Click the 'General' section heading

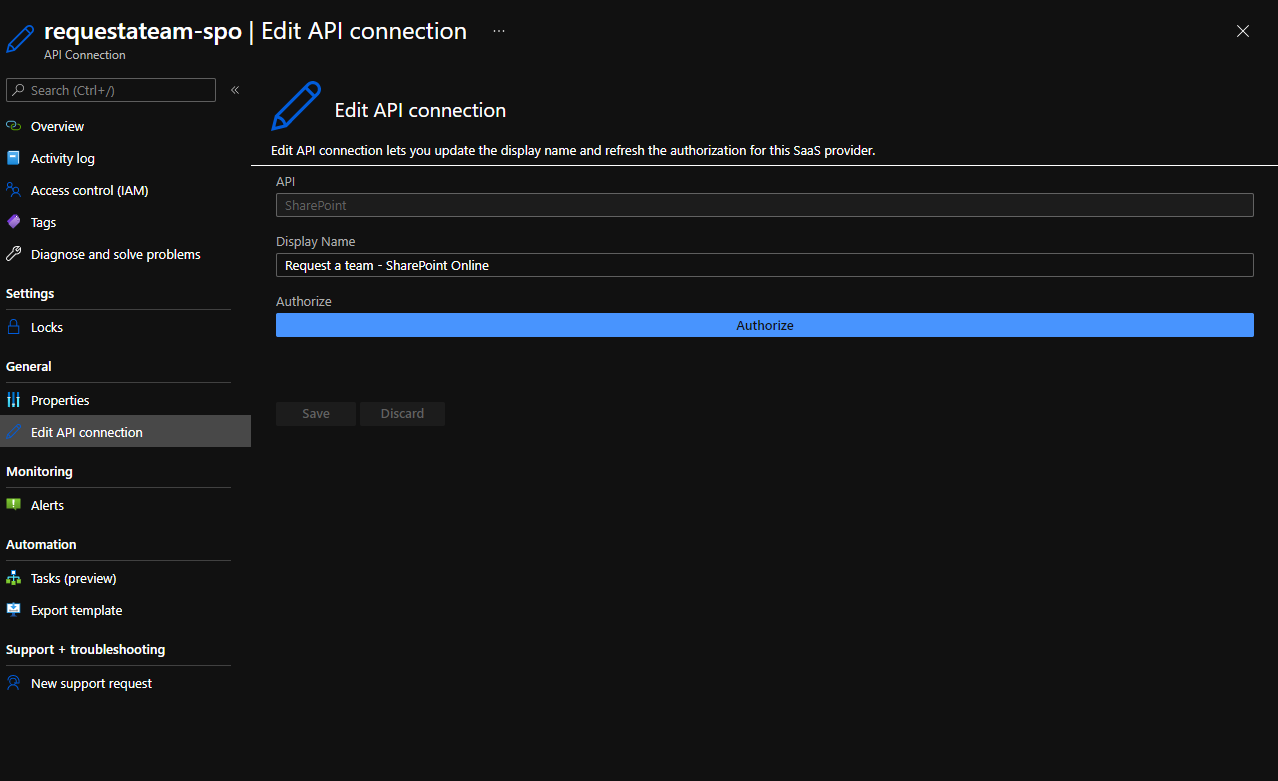click(29, 366)
